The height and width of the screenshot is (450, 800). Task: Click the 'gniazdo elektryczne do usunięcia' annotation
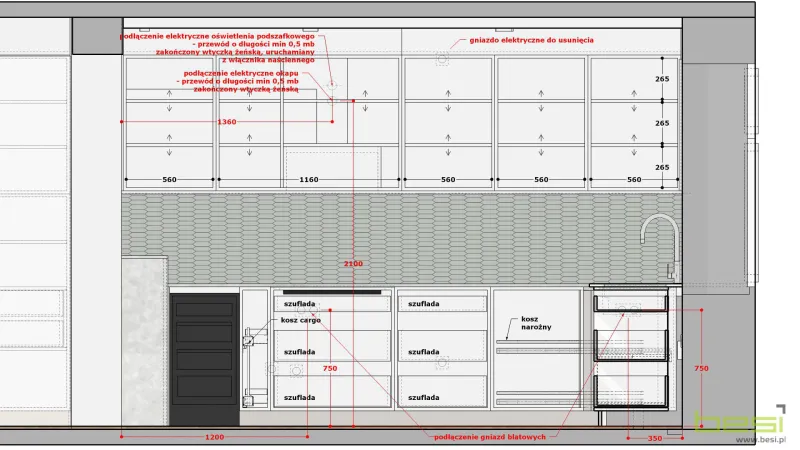531,40
